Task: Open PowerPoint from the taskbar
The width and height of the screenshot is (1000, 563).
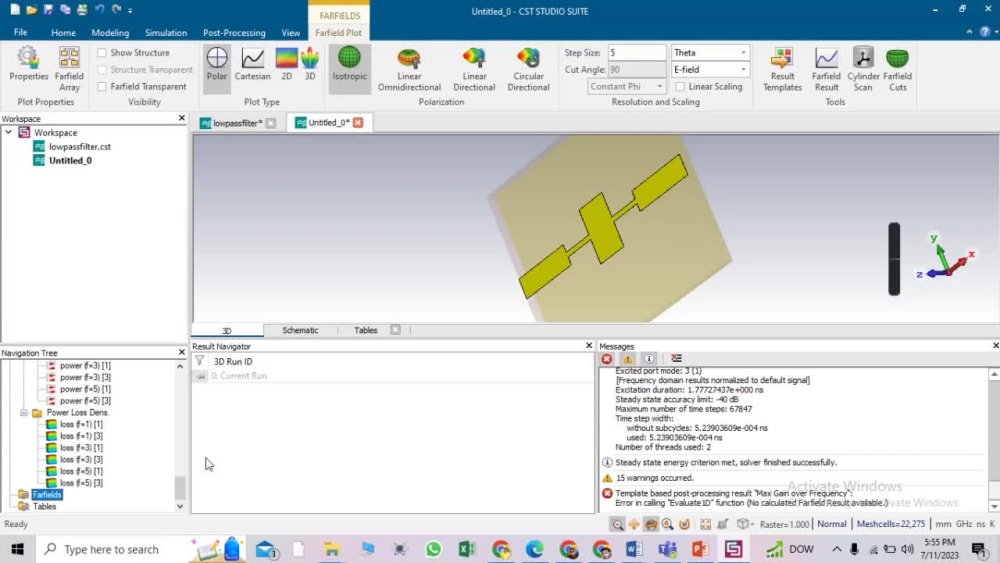Action: tap(700, 549)
